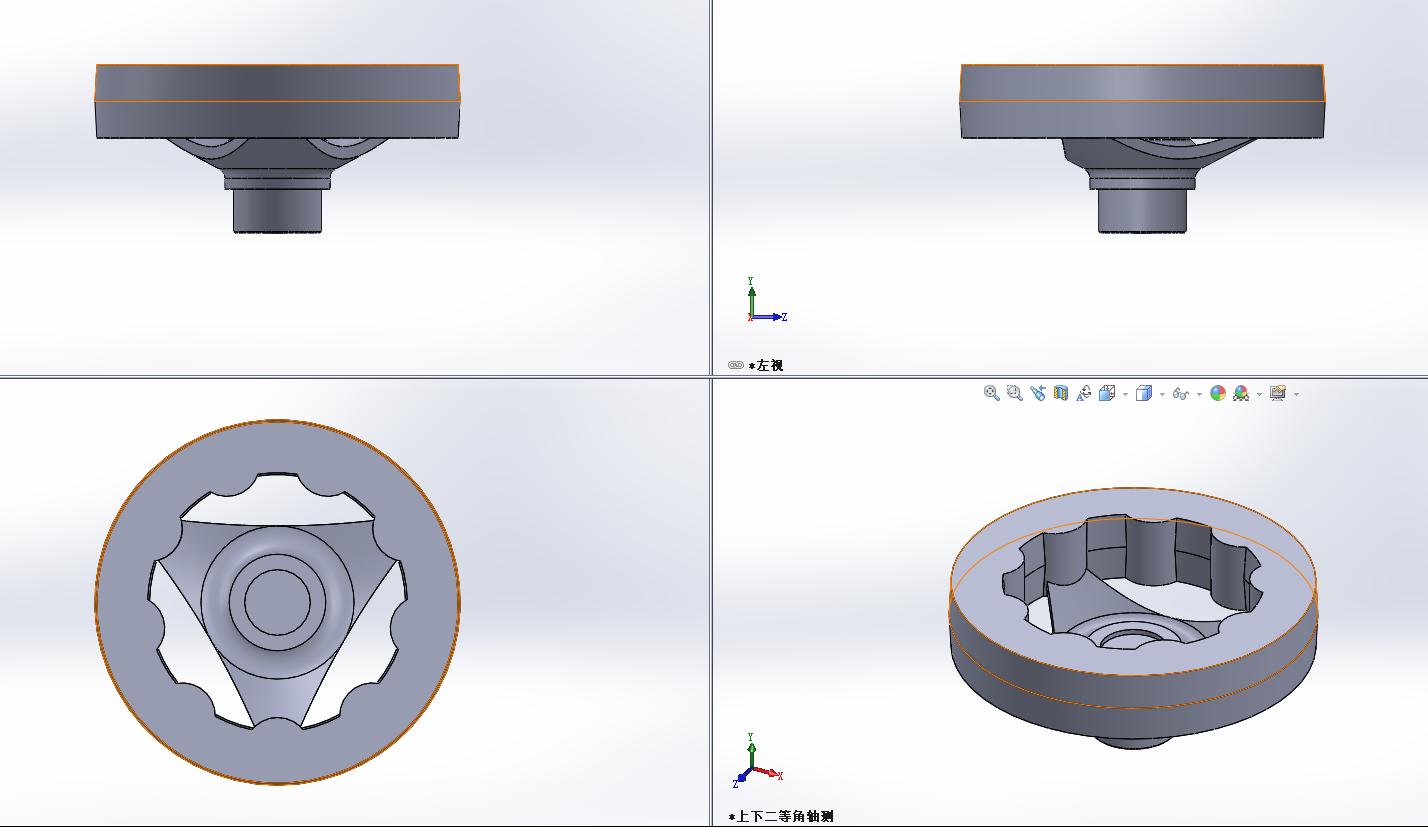This screenshot has height=827, width=1428.
Task: Click the coordinate triad in the 左视 viewport
Action: pyautogui.click(x=766, y=301)
